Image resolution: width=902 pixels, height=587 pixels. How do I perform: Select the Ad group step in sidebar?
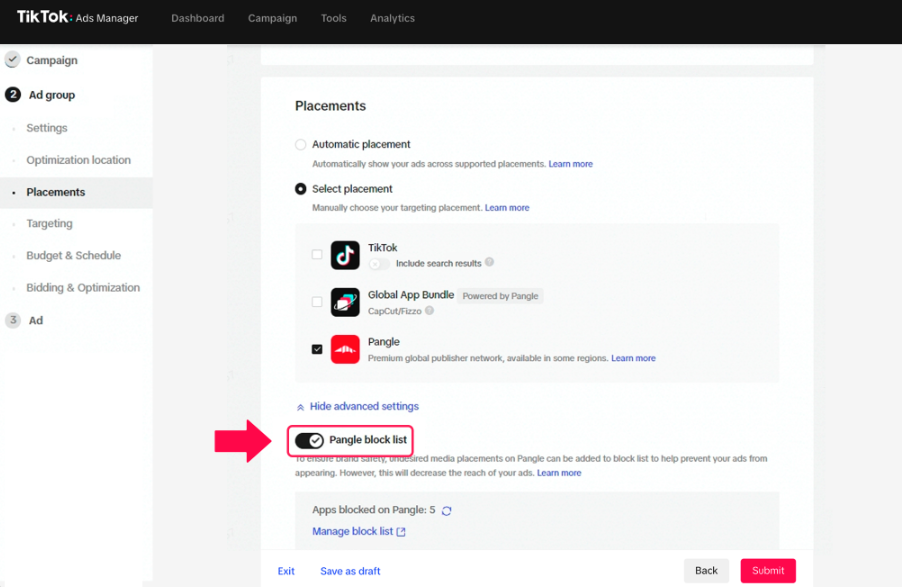pyautogui.click(x=52, y=94)
